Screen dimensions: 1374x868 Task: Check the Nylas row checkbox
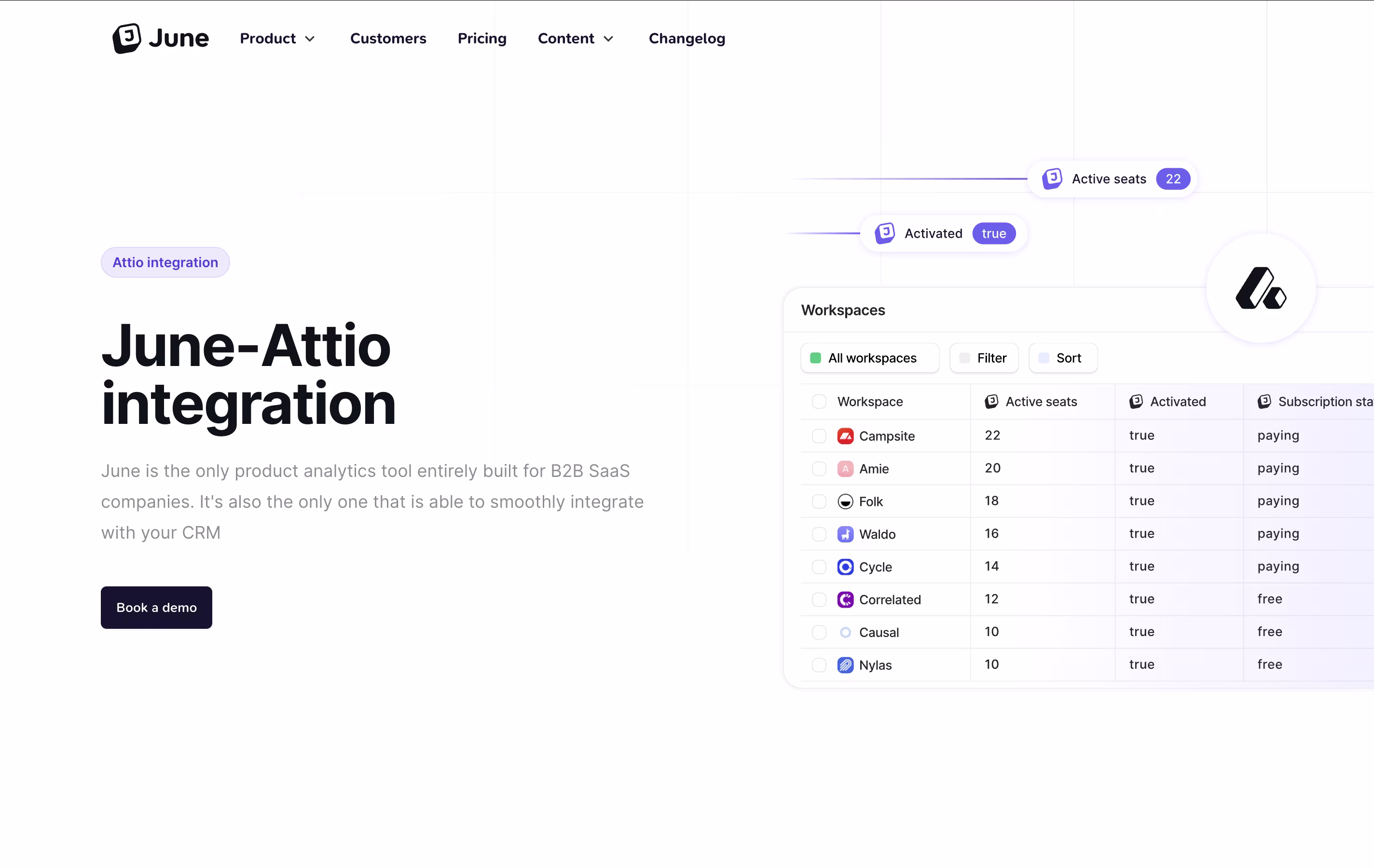[x=819, y=665]
